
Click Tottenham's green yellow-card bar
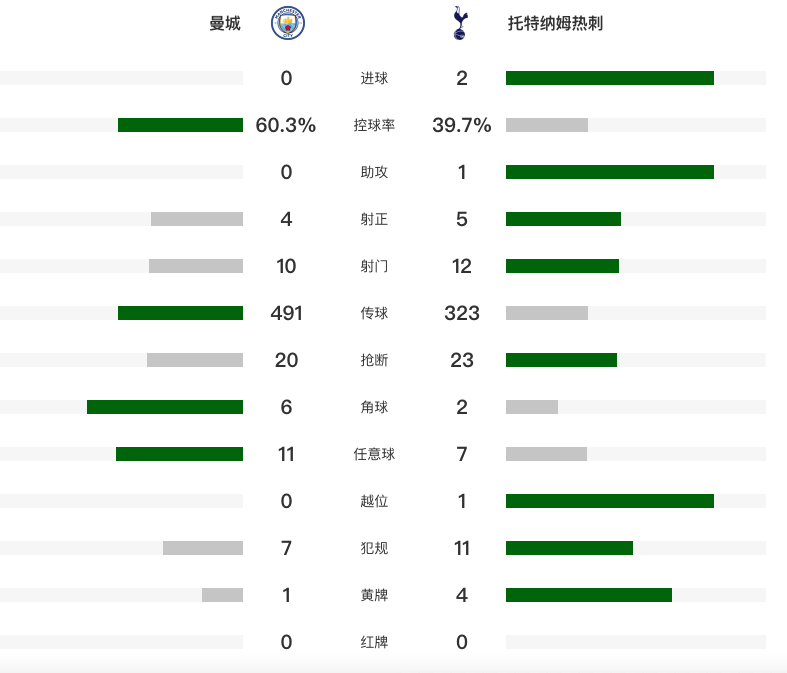[x=589, y=595]
